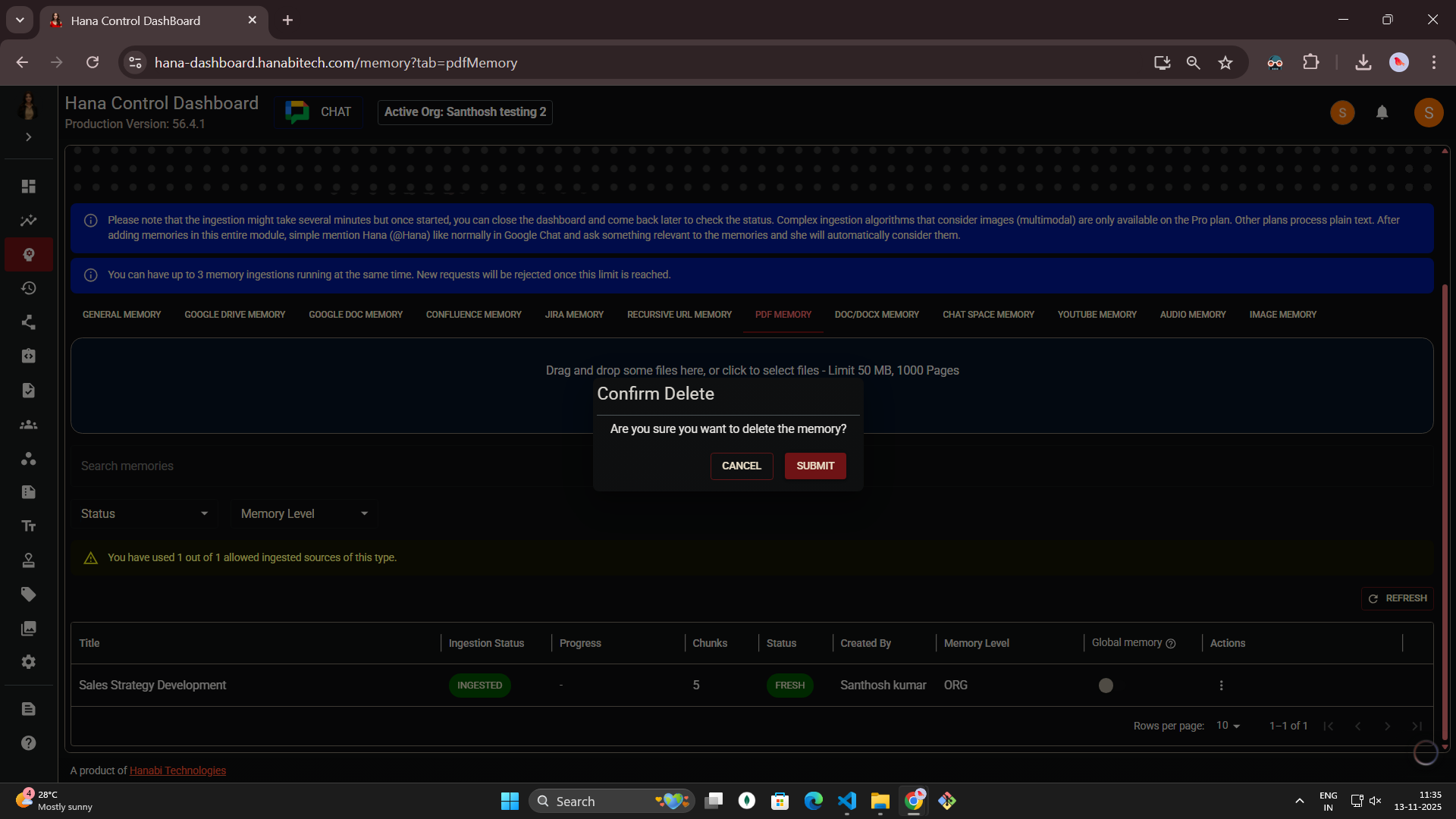Select the analytics trends sidebar icon
This screenshot has width=1456, height=819.
coord(28,220)
